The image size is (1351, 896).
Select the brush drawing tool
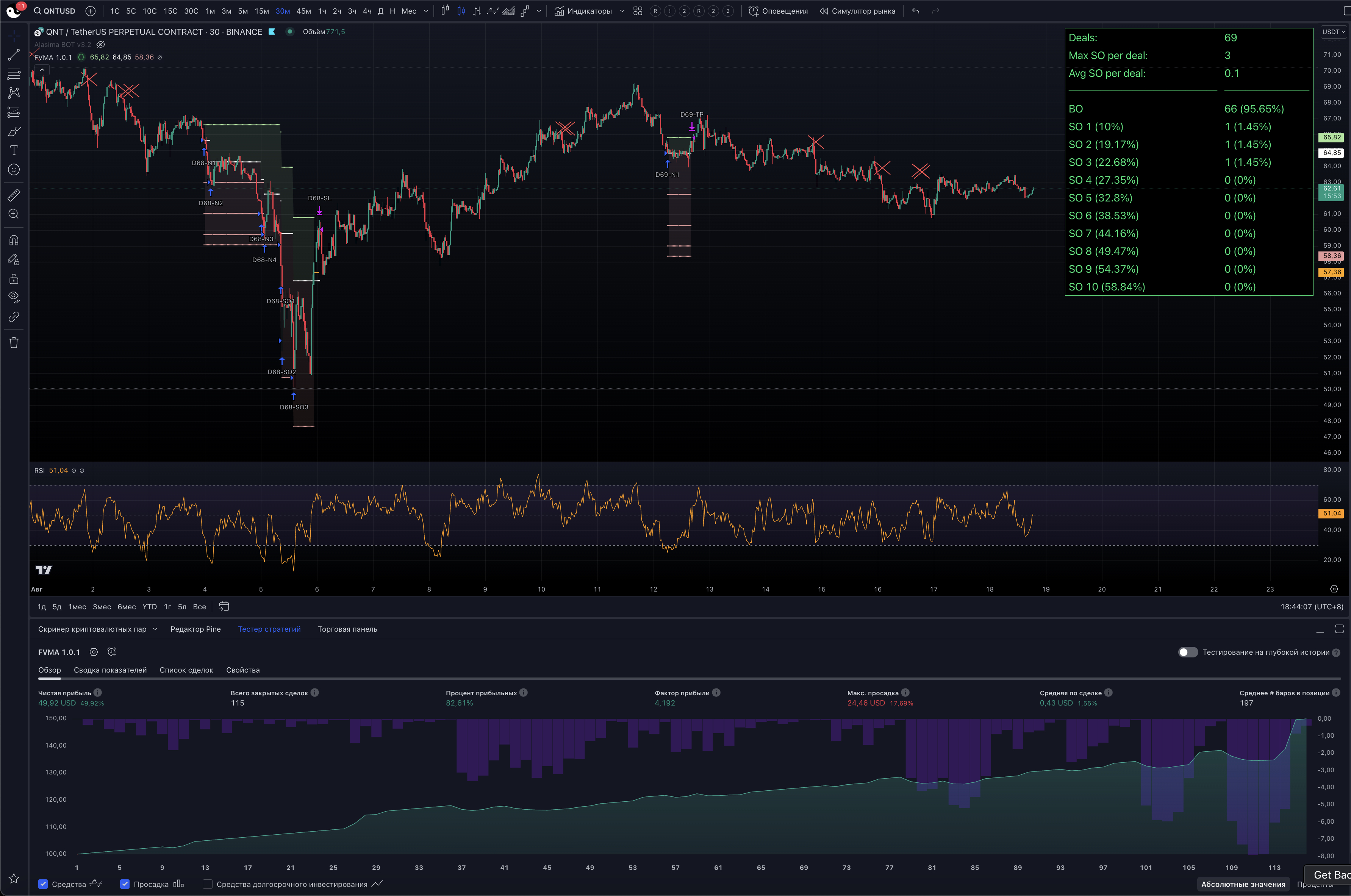point(14,131)
